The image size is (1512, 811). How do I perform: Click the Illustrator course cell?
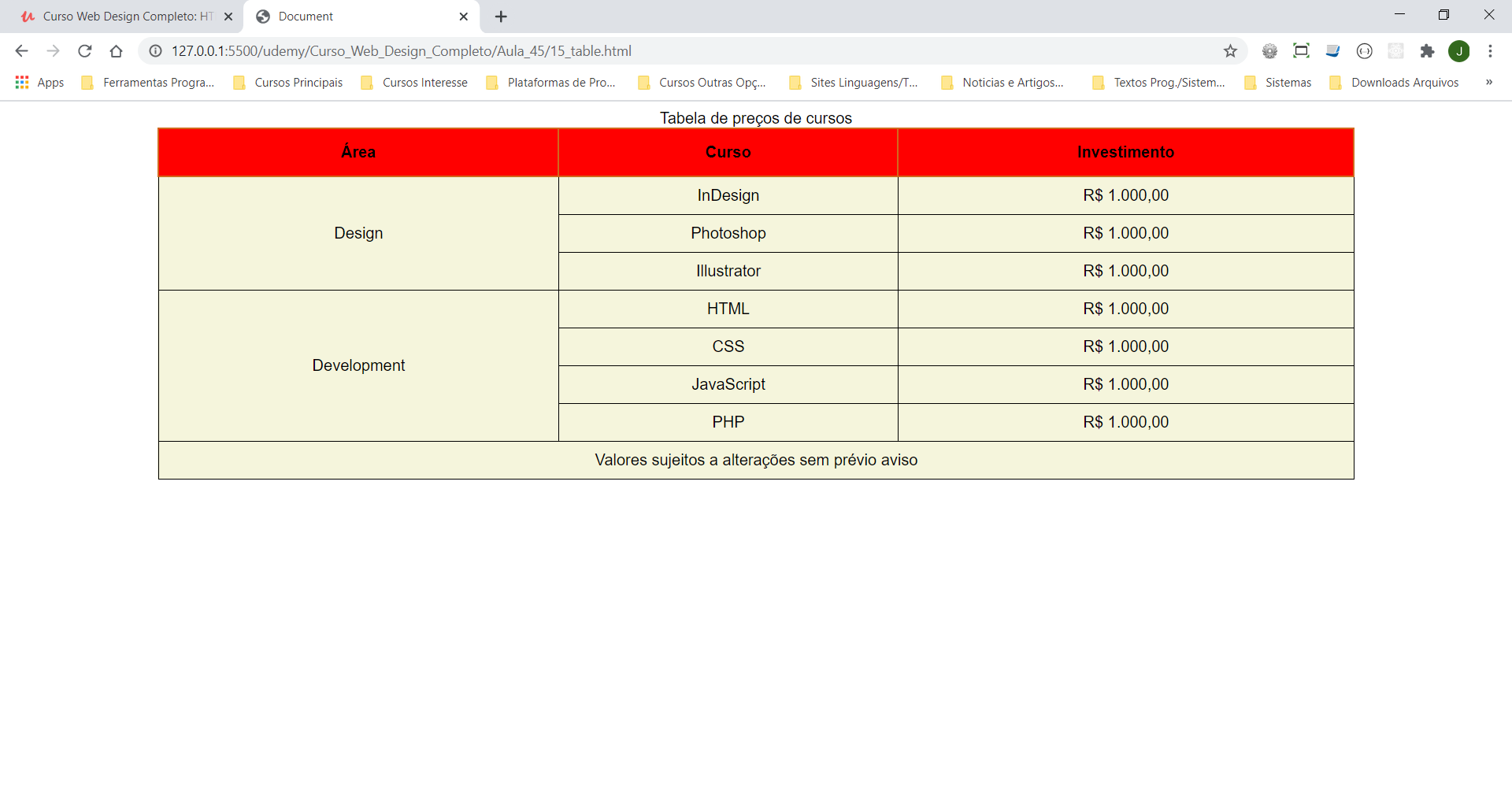point(728,271)
